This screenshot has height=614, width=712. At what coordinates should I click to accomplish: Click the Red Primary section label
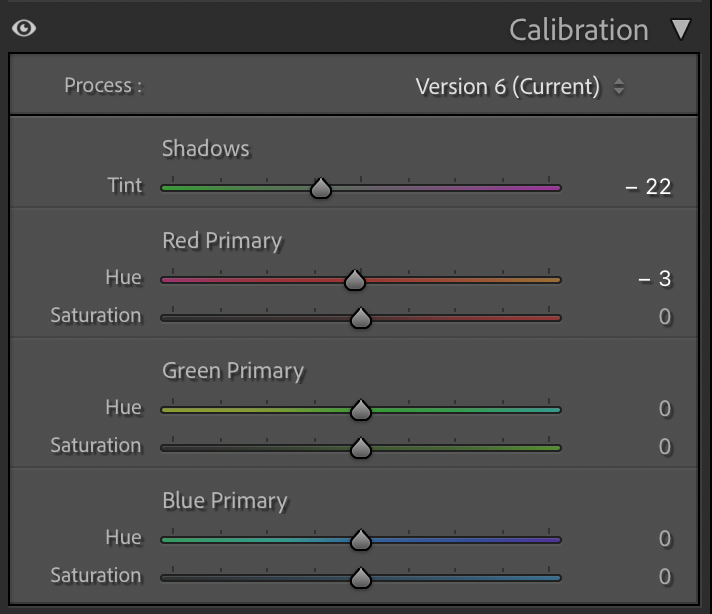click(222, 241)
